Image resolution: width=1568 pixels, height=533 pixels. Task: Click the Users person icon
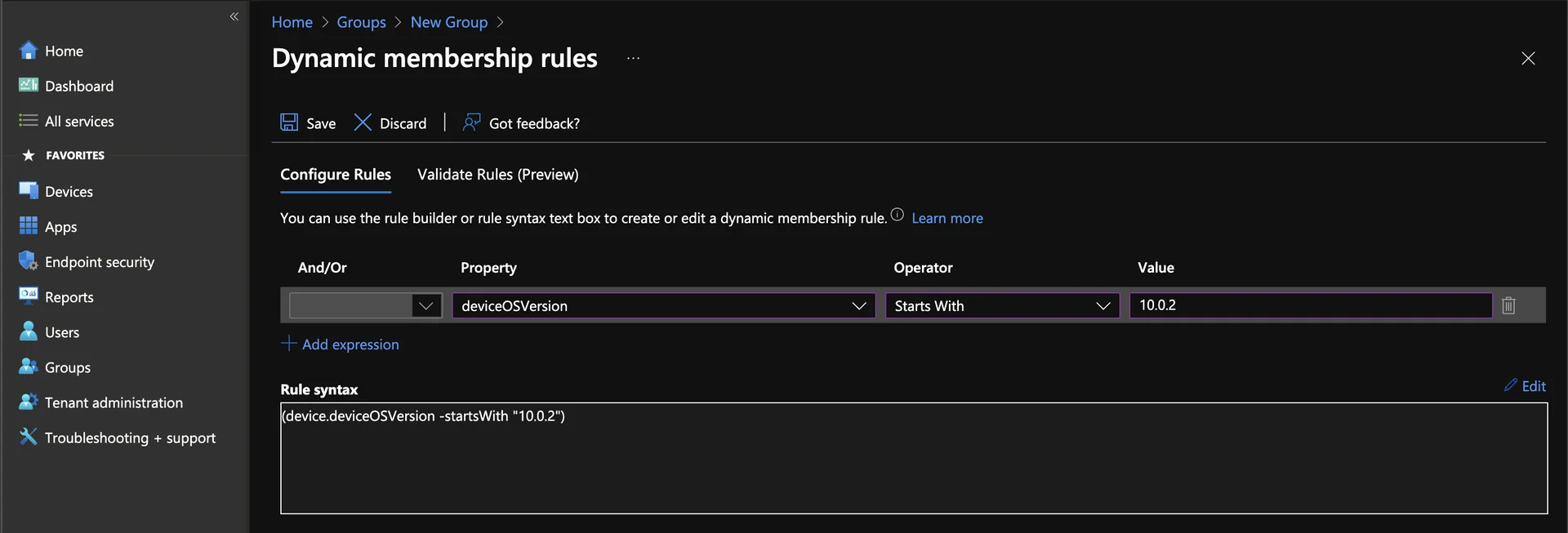coord(29,331)
